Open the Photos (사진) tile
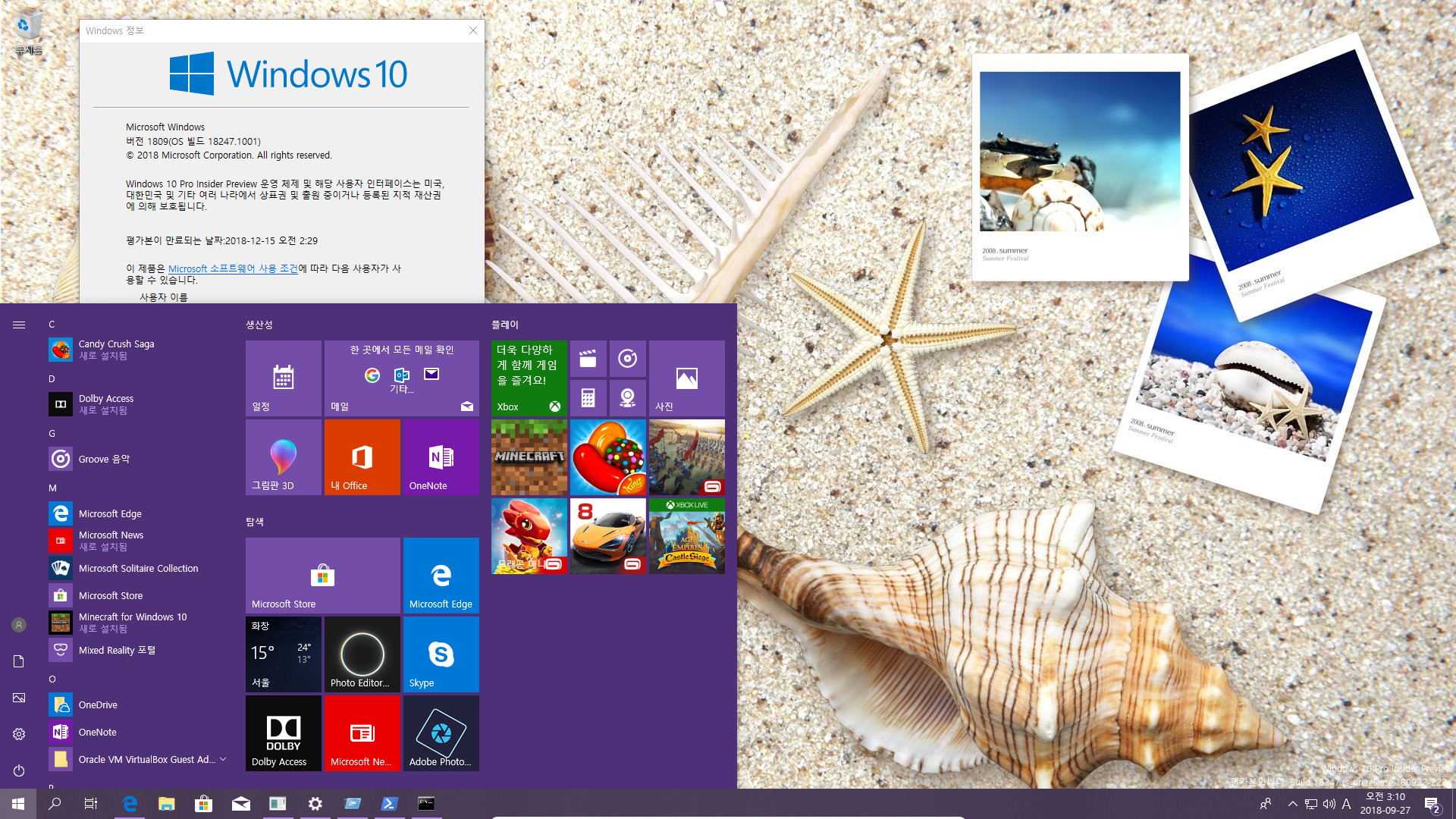Viewport: 1456px width, 819px height. 686,378
